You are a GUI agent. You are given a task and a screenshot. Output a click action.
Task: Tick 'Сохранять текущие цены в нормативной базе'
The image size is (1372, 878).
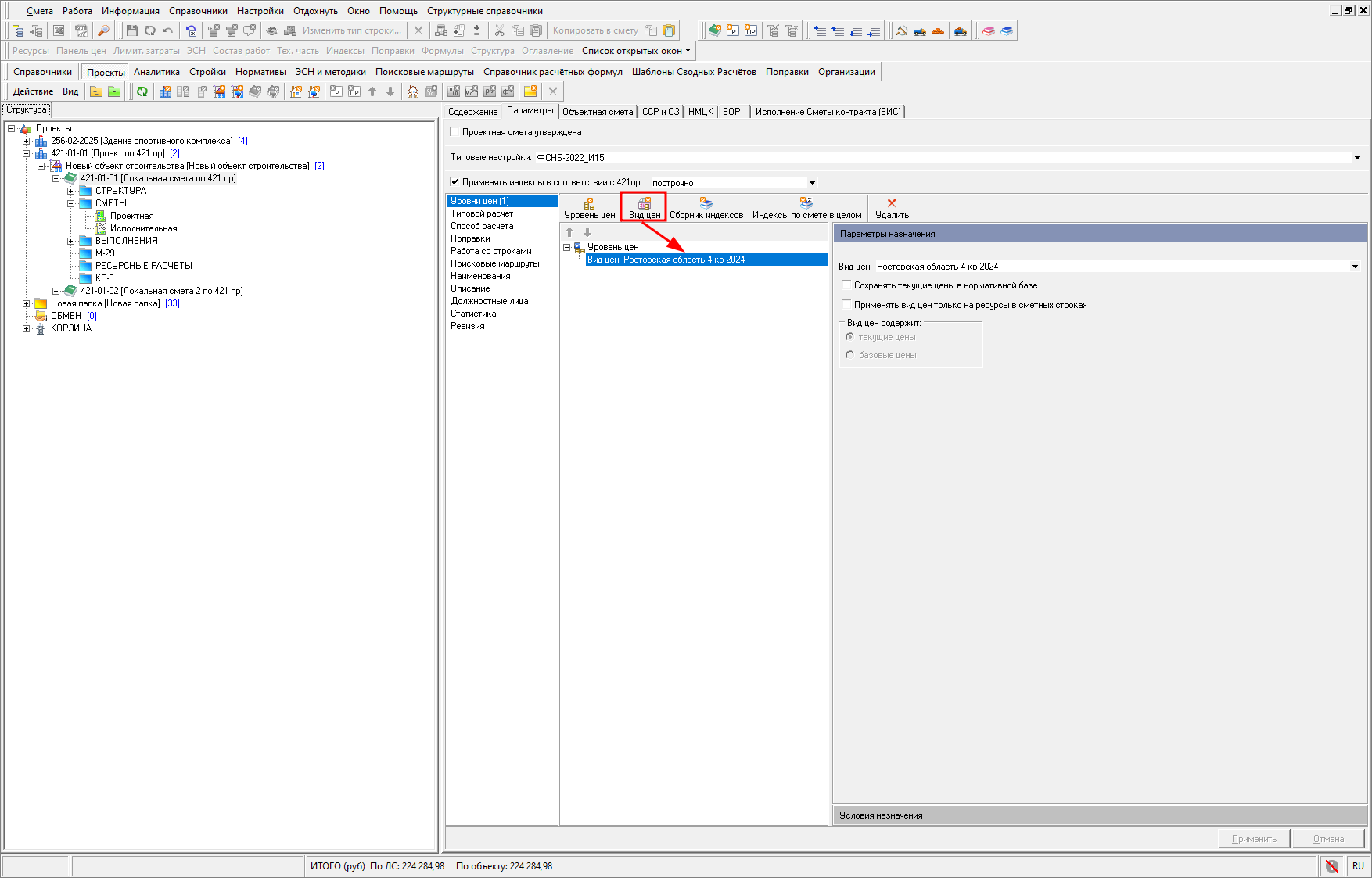(846, 285)
